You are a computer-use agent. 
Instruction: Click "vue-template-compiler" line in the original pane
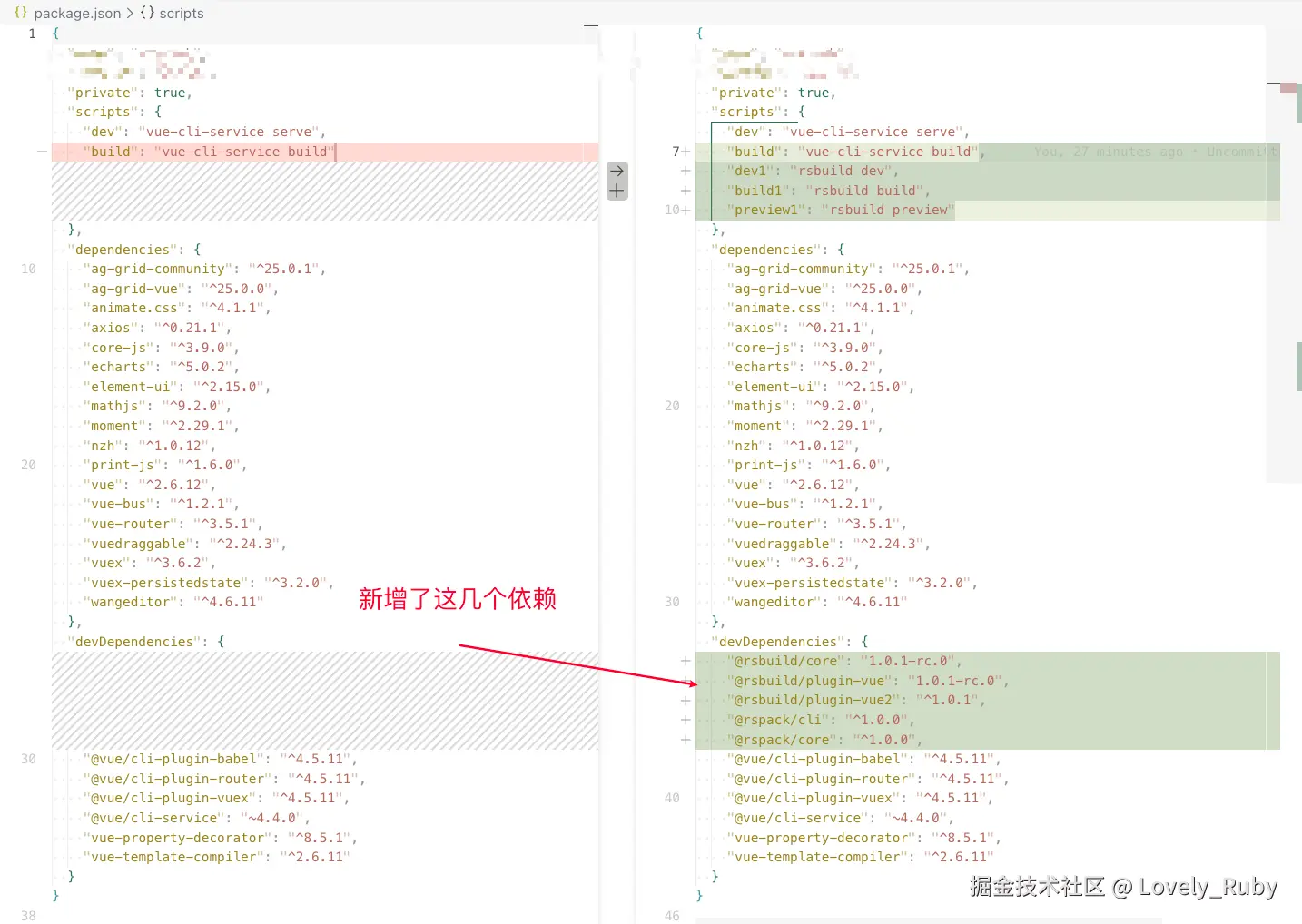(x=216, y=857)
